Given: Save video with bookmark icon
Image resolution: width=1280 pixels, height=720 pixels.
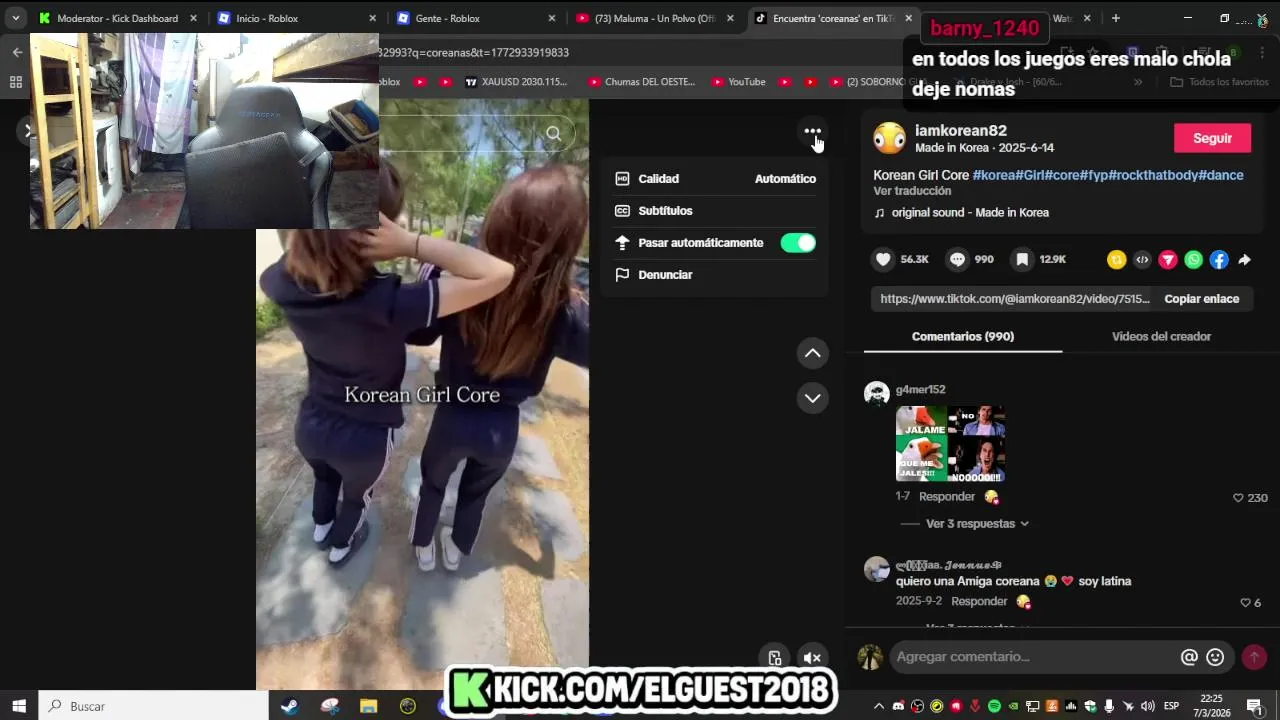Looking at the screenshot, I should (x=1022, y=259).
